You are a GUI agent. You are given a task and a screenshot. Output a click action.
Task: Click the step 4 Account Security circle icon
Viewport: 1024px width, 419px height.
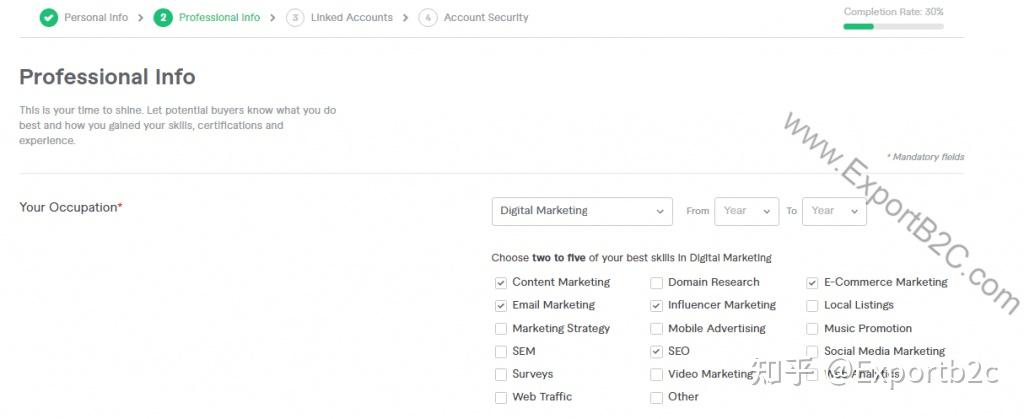coord(428,18)
